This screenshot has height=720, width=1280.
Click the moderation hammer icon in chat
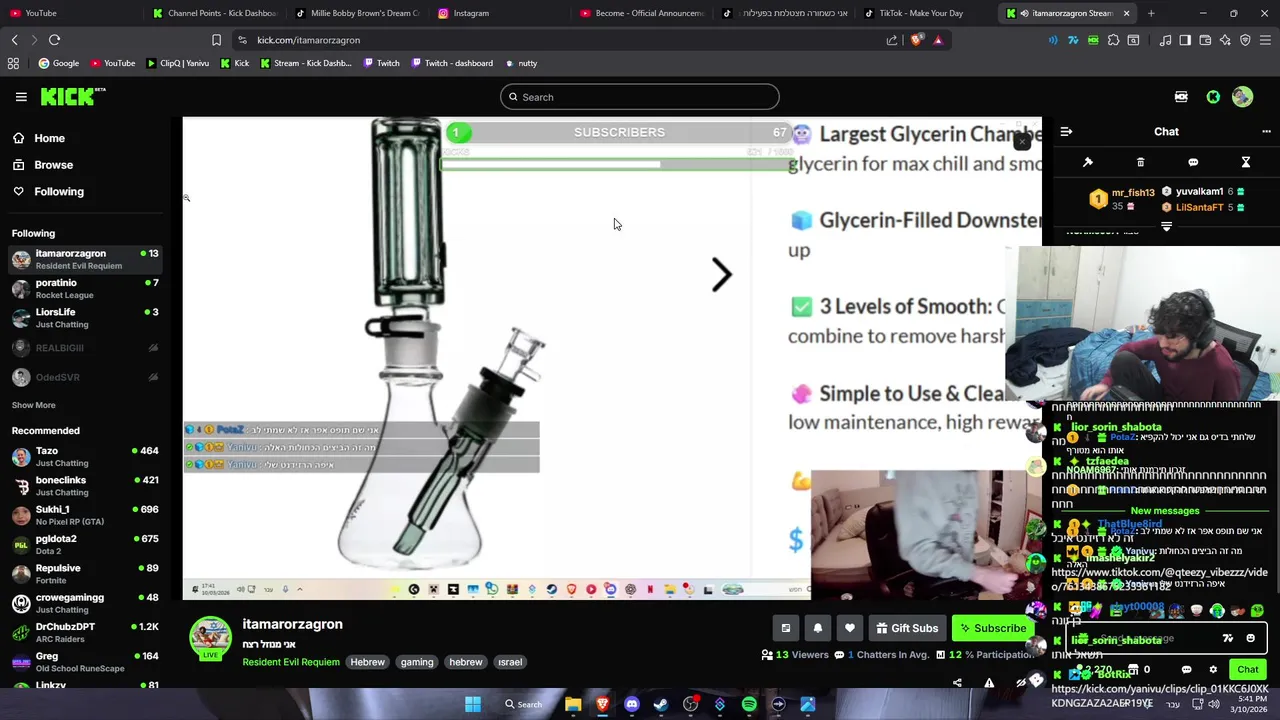pyautogui.click(x=1088, y=162)
